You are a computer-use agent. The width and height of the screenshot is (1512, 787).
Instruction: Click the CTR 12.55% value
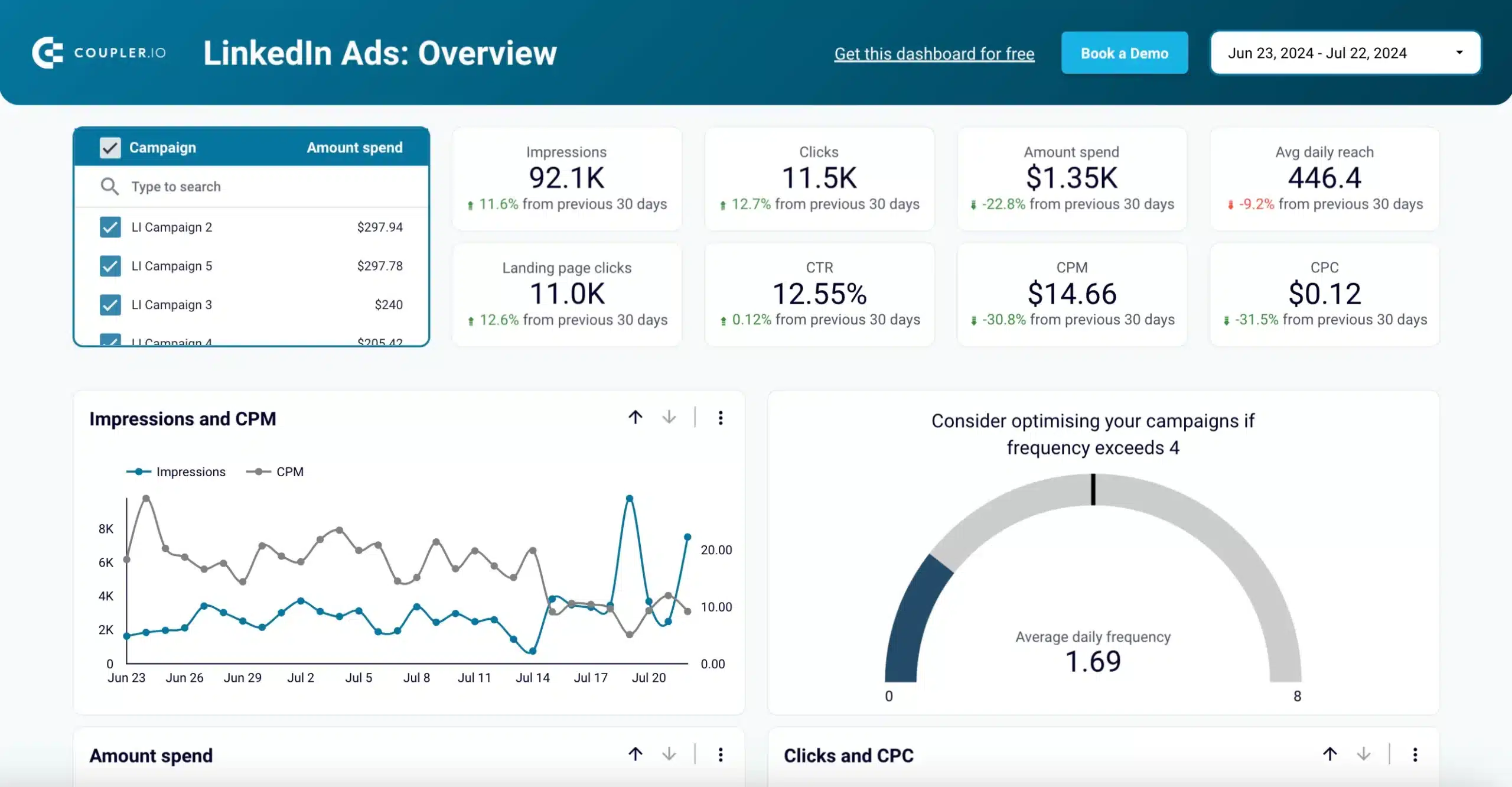[819, 294]
